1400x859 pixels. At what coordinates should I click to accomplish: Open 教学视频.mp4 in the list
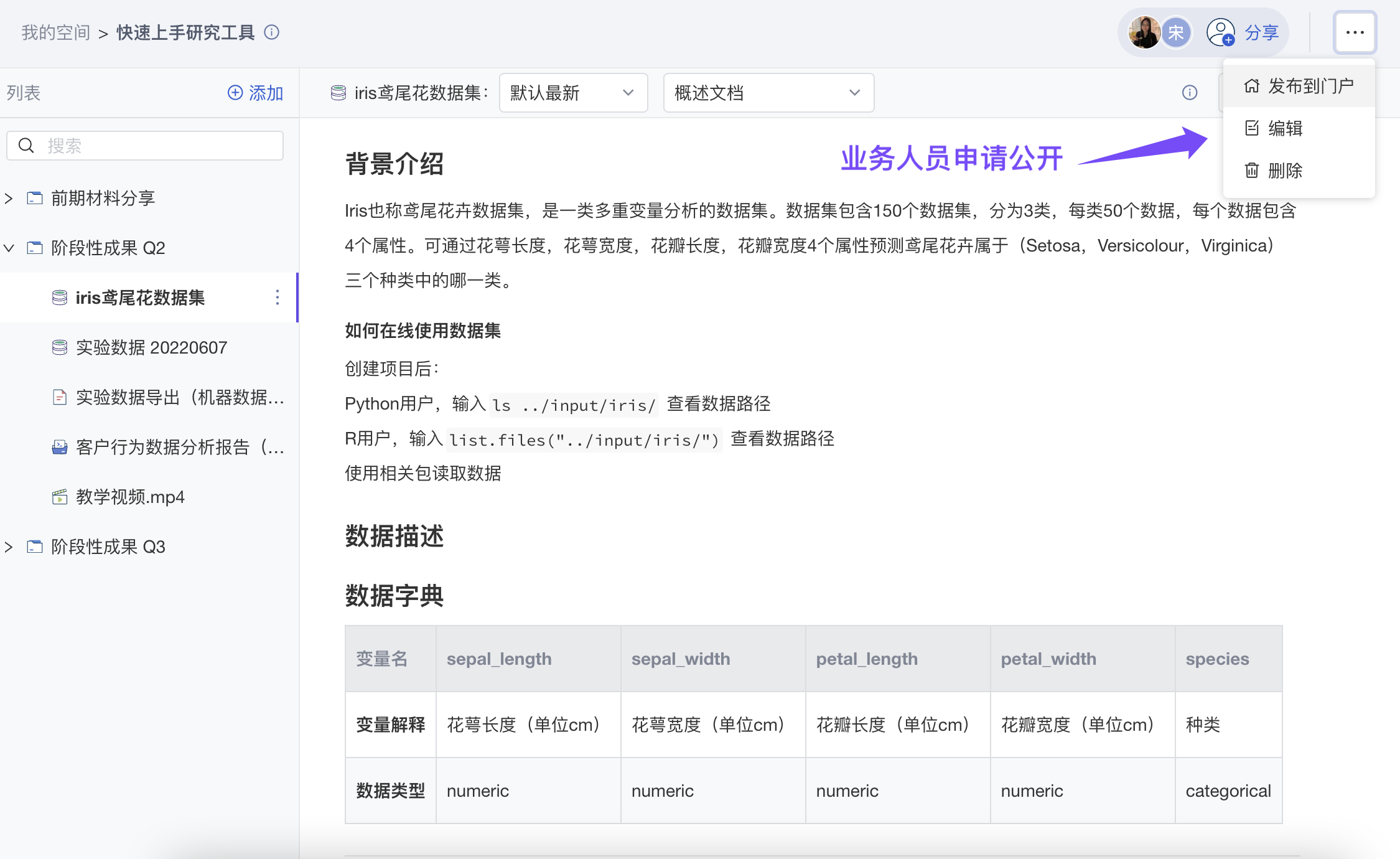(x=130, y=497)
